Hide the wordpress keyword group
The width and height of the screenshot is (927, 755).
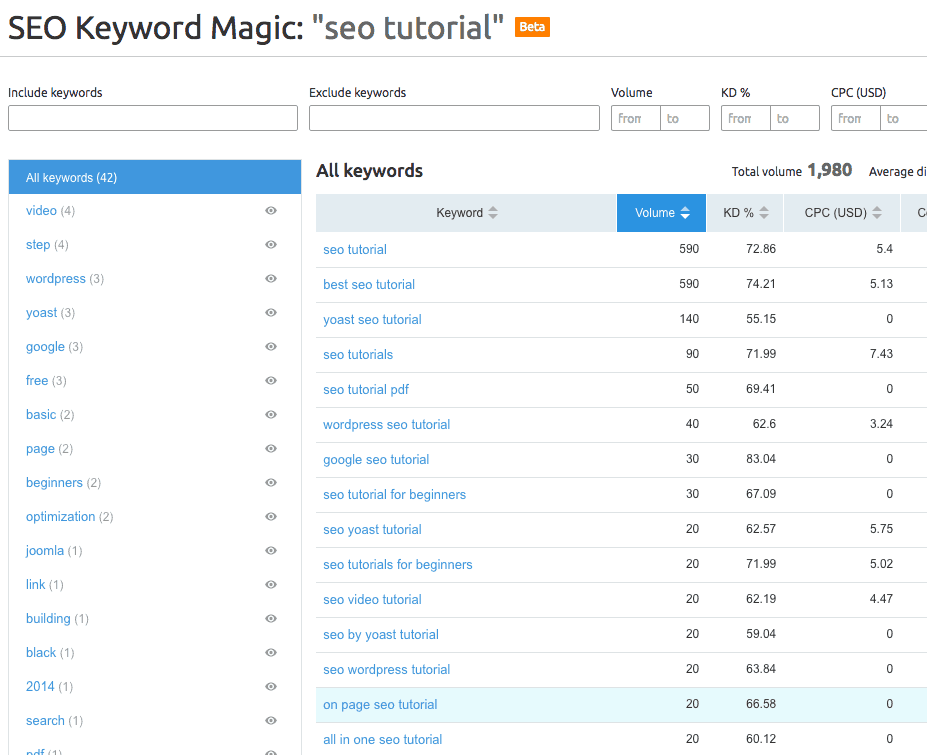[x=270, y=279]
